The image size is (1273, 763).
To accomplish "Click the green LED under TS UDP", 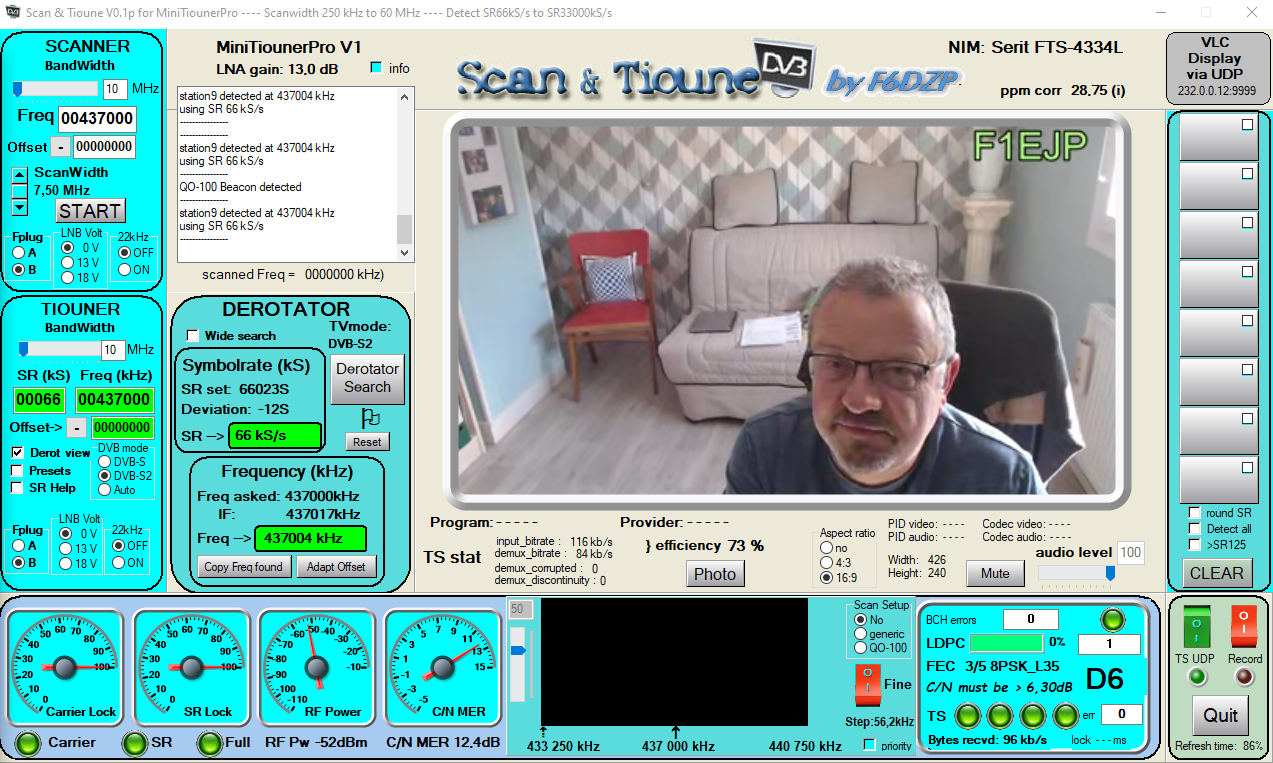I will [1197, 677].
